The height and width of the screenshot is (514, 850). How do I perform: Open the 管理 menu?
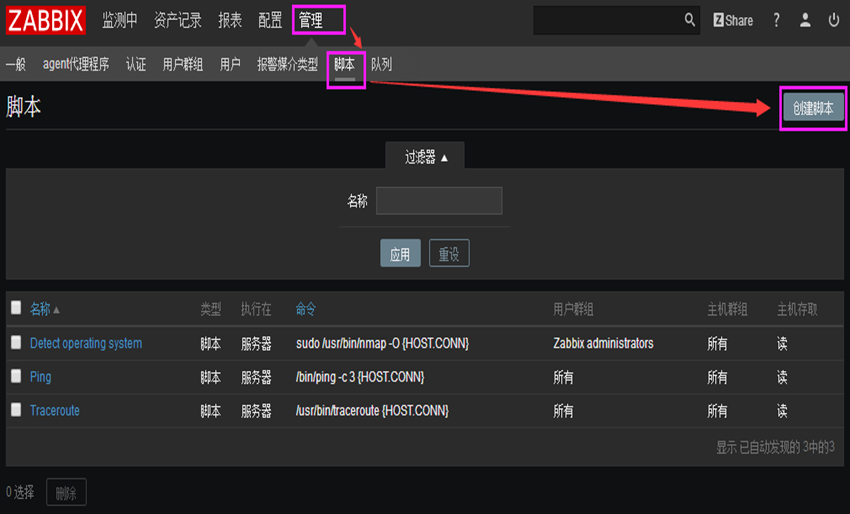point(311,21)
